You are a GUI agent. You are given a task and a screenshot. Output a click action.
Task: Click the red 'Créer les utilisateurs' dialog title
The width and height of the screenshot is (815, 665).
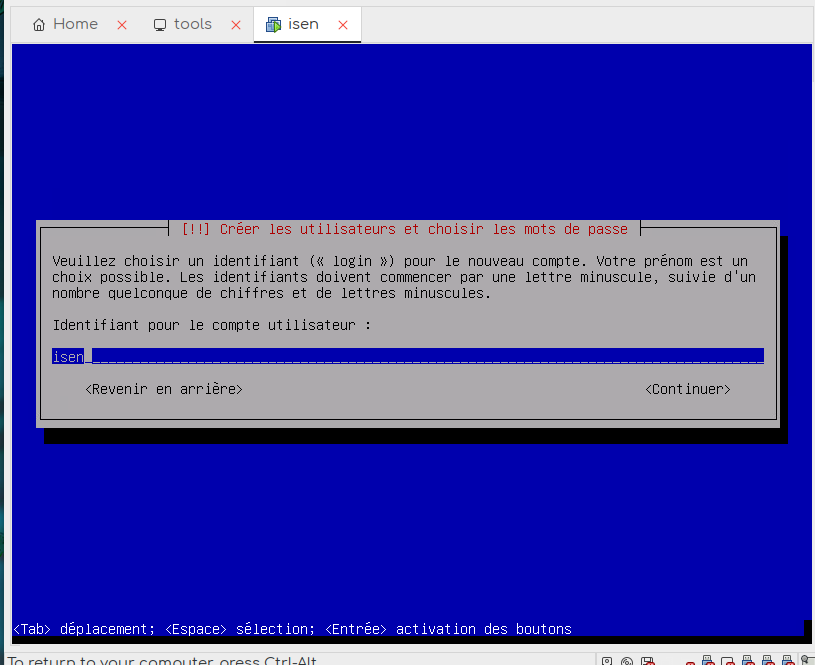405,229
